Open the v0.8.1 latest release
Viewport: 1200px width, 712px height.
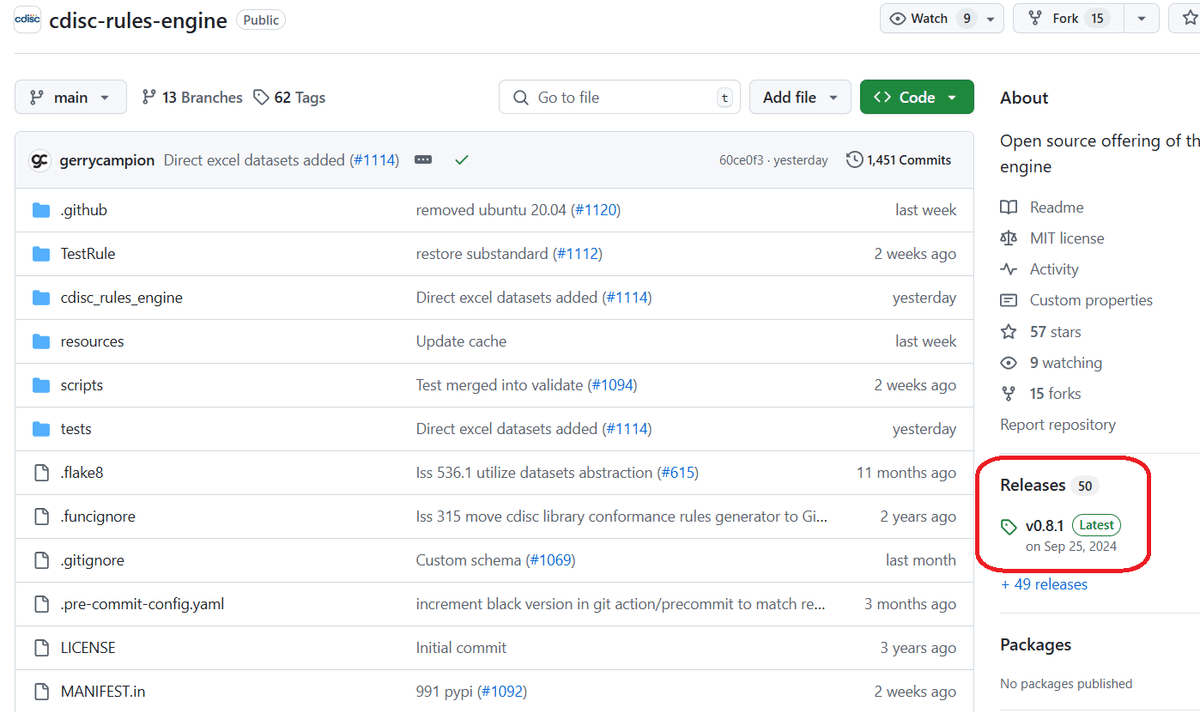[x=1044, y=525]
